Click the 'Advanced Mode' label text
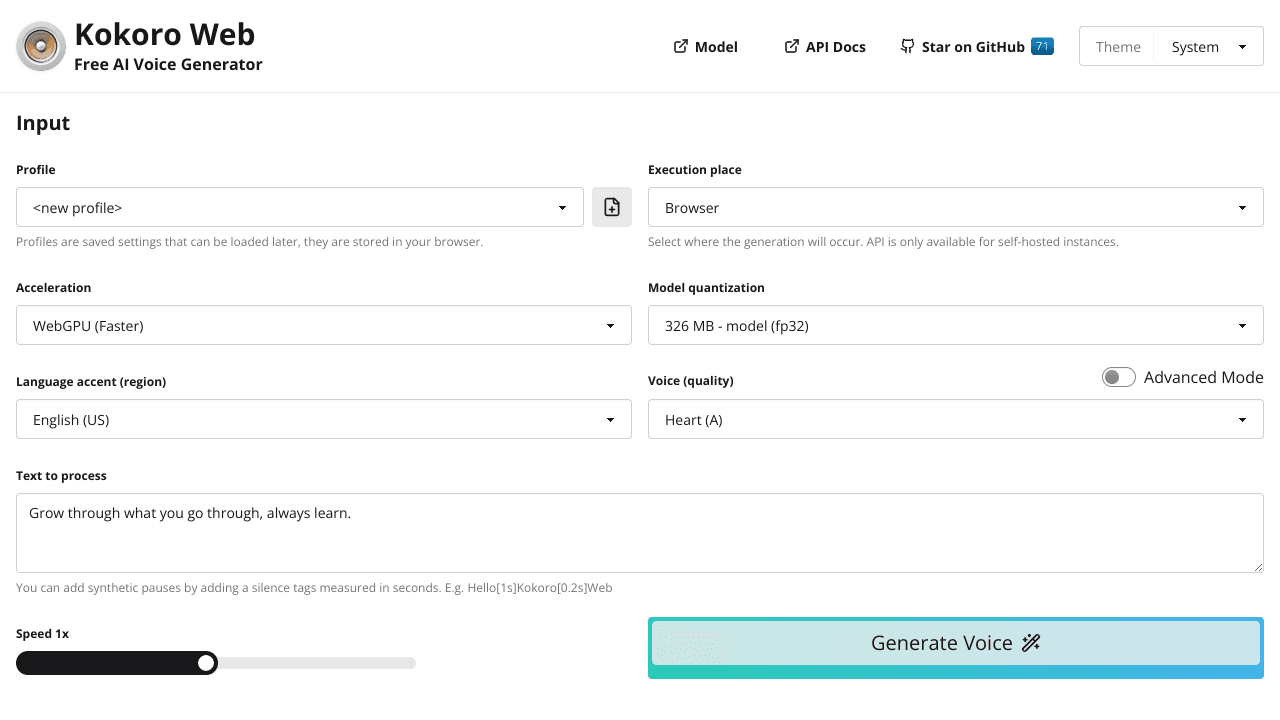This screenshot has width=1280, height=720. tap(1204, 377)
